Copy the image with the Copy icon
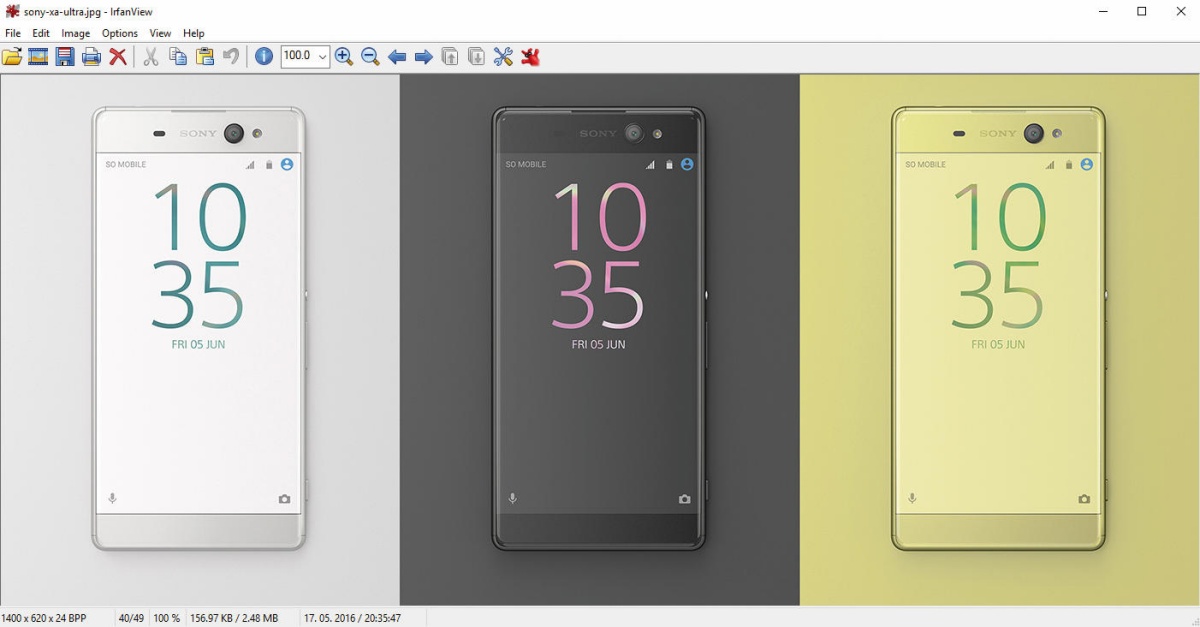 pyautogui.click(x=178, y=57)
